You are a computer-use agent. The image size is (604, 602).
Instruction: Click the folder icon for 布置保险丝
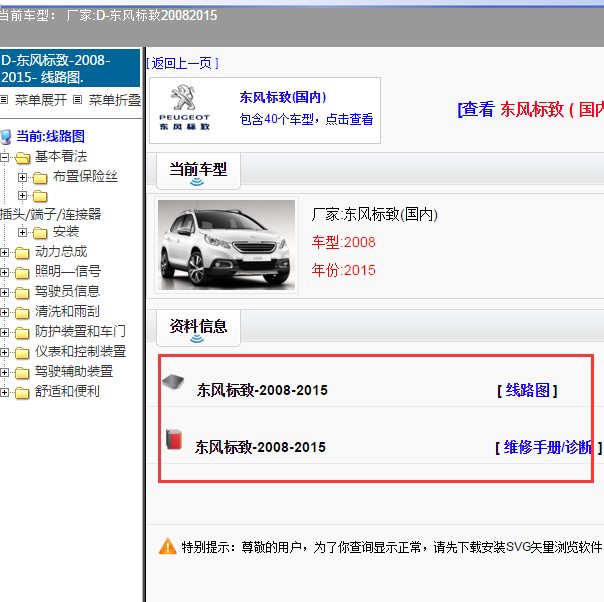(40, 178)
